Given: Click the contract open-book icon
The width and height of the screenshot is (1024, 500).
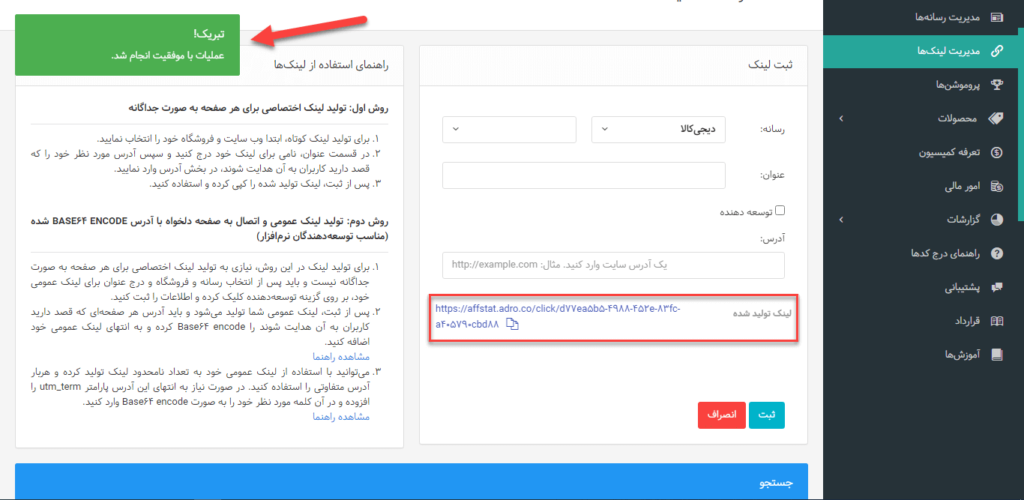Looking at the screenshot, I should (997, 321).
